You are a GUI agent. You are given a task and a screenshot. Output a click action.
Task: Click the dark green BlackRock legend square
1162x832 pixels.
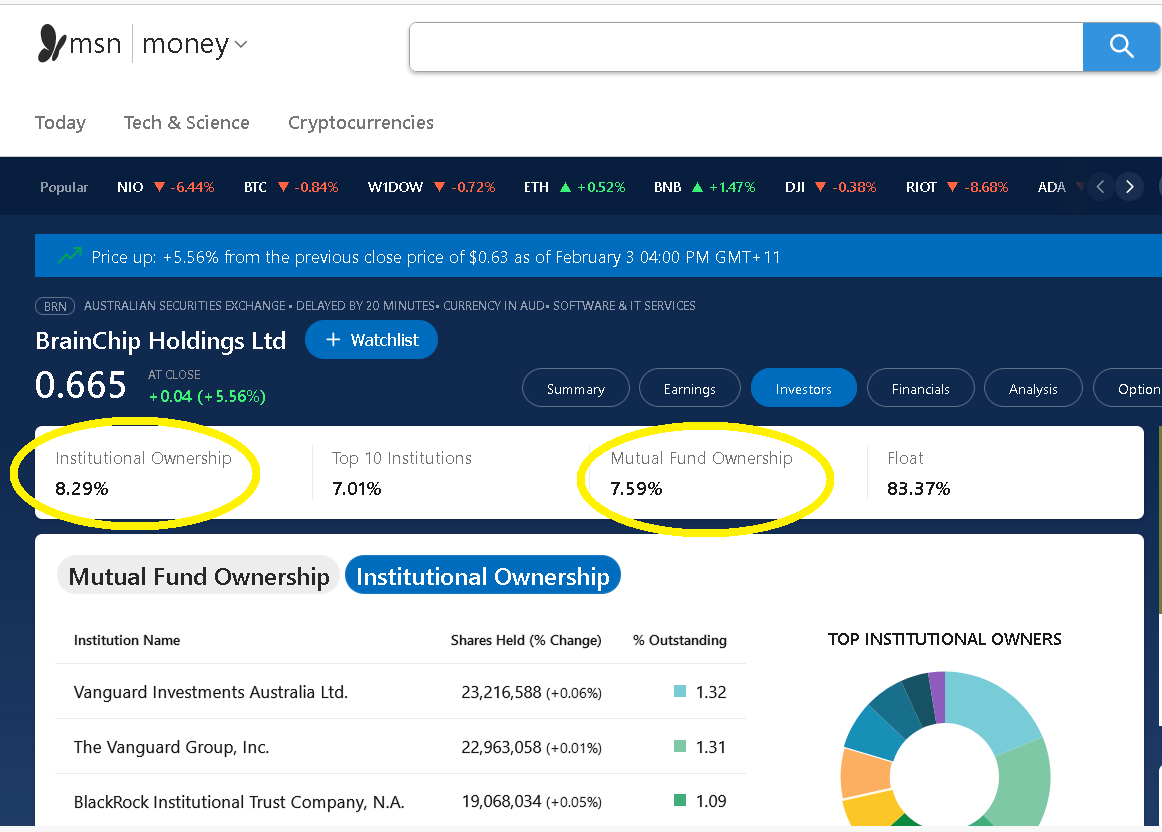680,801
